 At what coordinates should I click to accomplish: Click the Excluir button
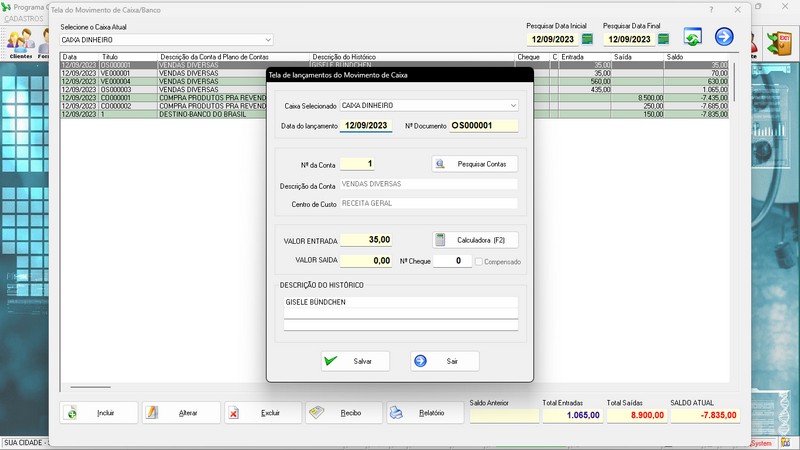(x=263, y=413)
